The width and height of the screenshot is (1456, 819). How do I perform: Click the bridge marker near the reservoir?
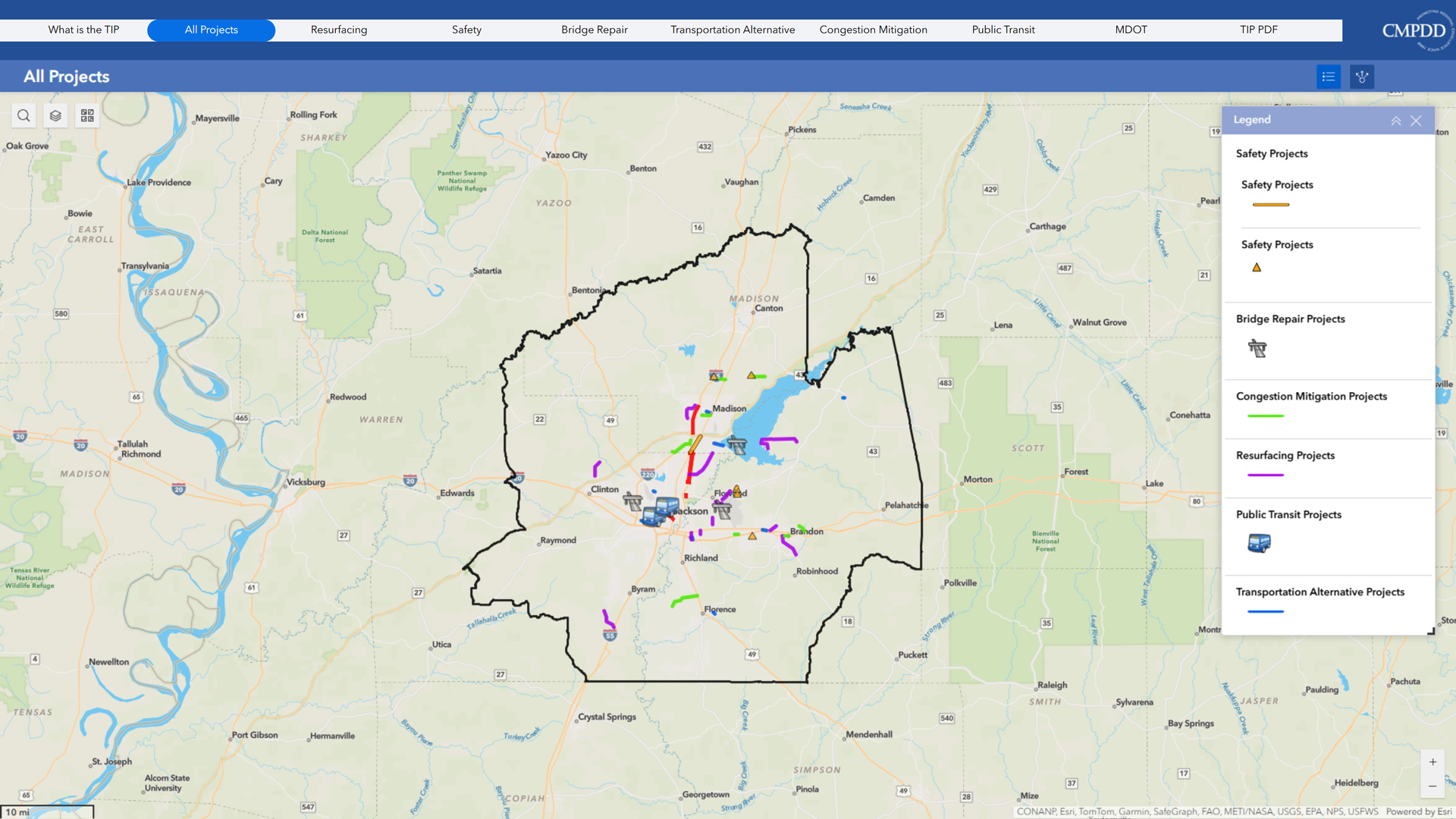point(737,445)
